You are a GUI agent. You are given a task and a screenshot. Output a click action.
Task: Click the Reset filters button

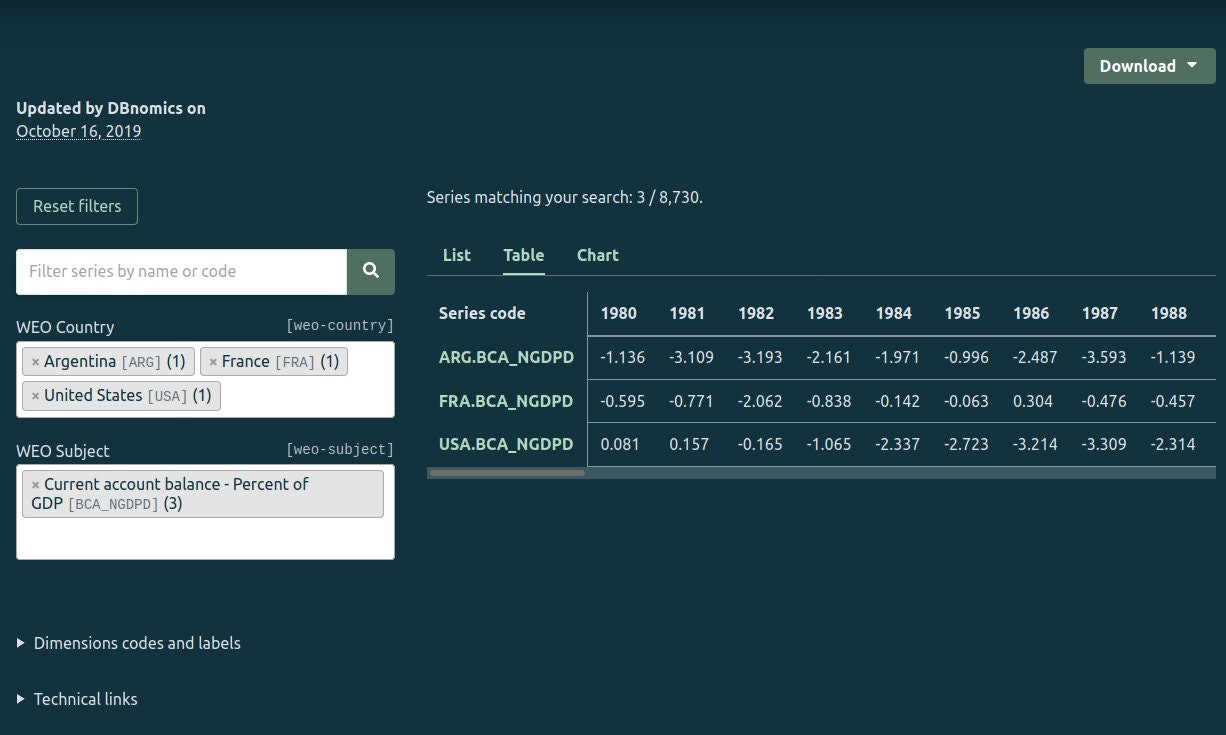coord(77,206)
